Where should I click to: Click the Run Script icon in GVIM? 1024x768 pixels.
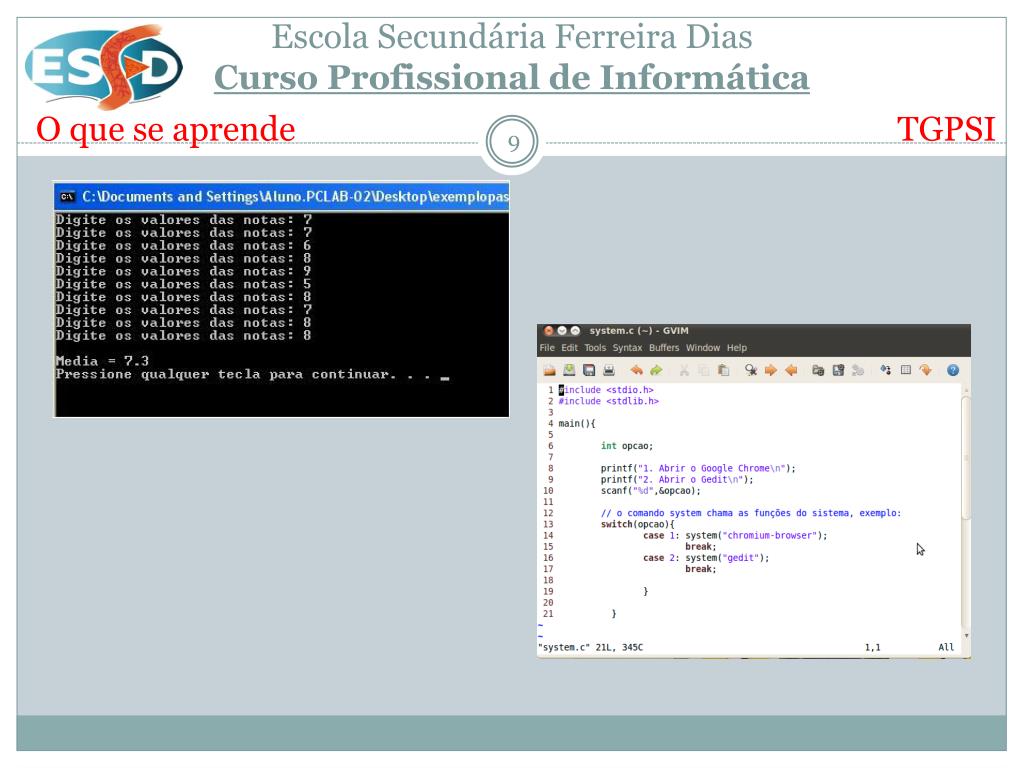(858, 370)
